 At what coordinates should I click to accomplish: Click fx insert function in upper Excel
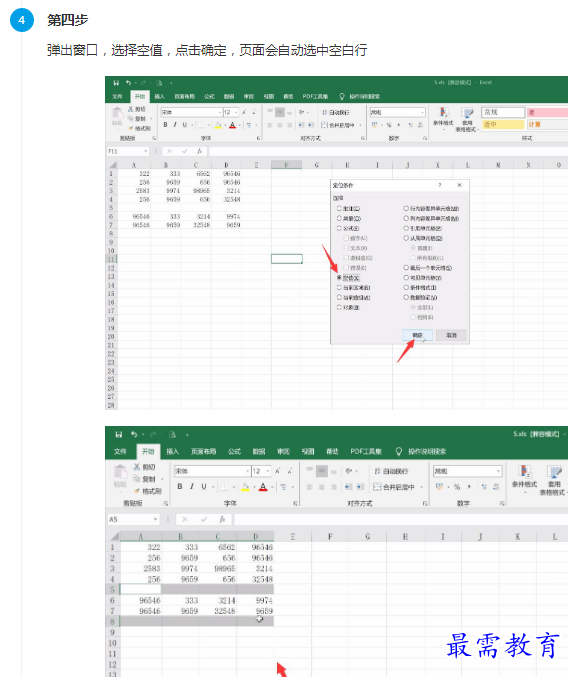(199, 151)
